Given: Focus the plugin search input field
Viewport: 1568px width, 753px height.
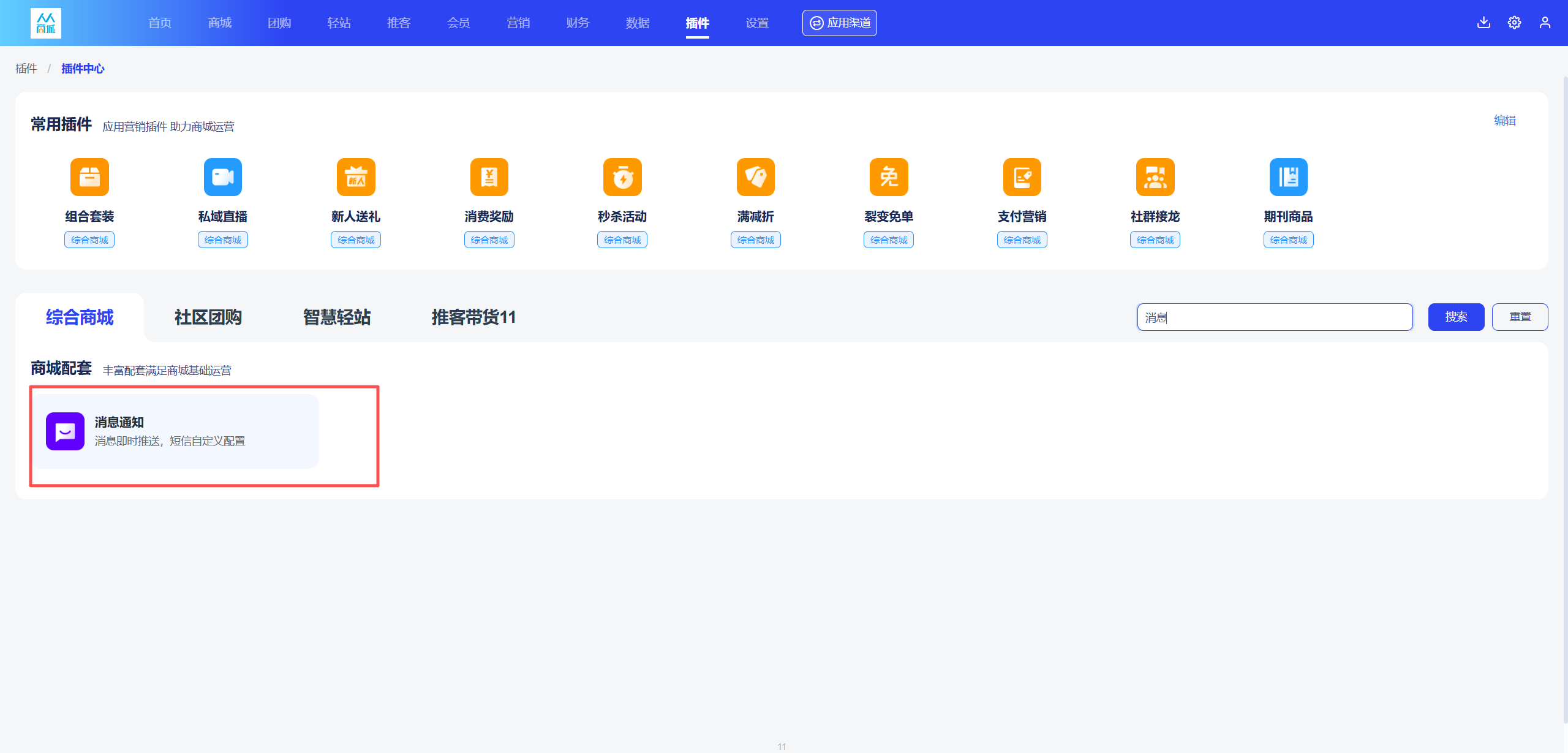Looking at the screenshot, I should pos(1275,317).
